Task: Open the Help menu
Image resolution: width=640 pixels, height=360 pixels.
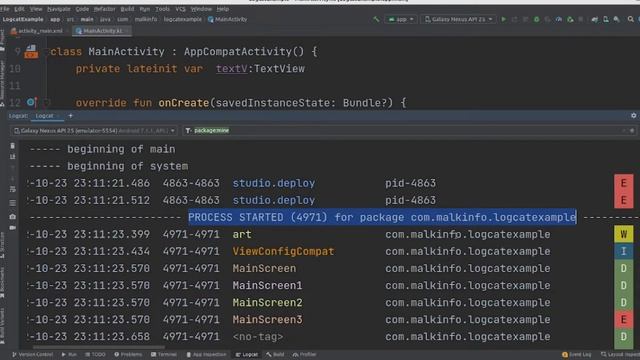Action: pyautogui.click(x=222, y=9)
